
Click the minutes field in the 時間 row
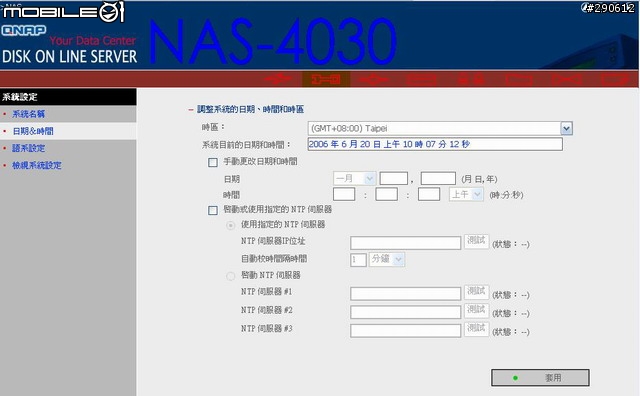pos(387,194)
